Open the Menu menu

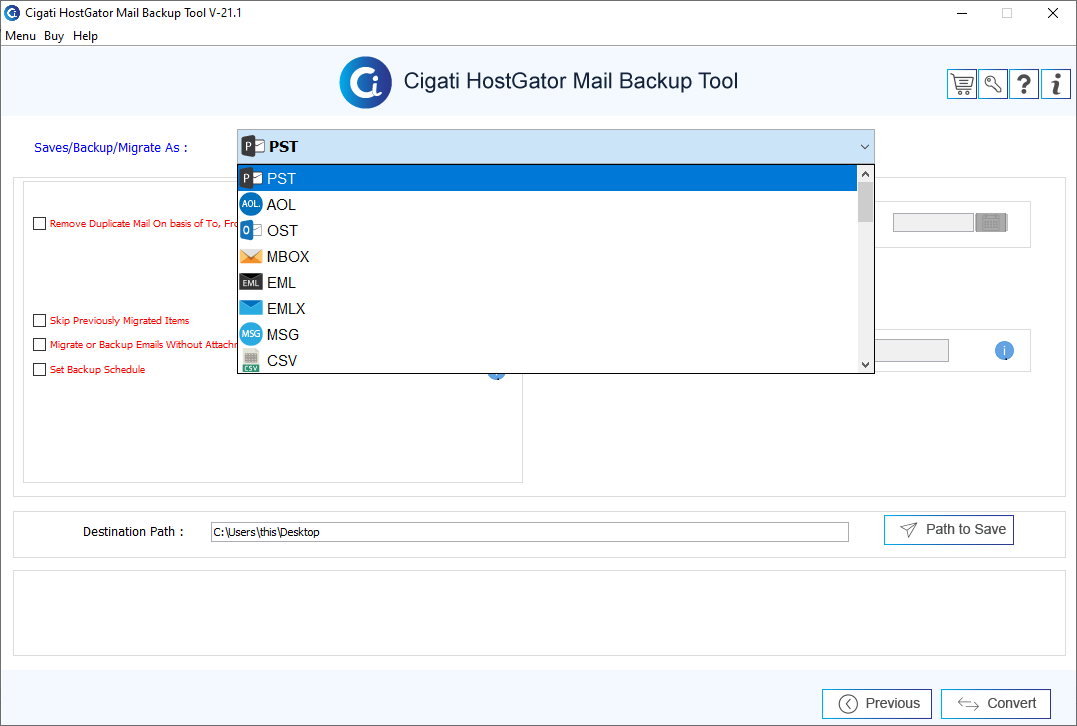(x=21, y=36)
